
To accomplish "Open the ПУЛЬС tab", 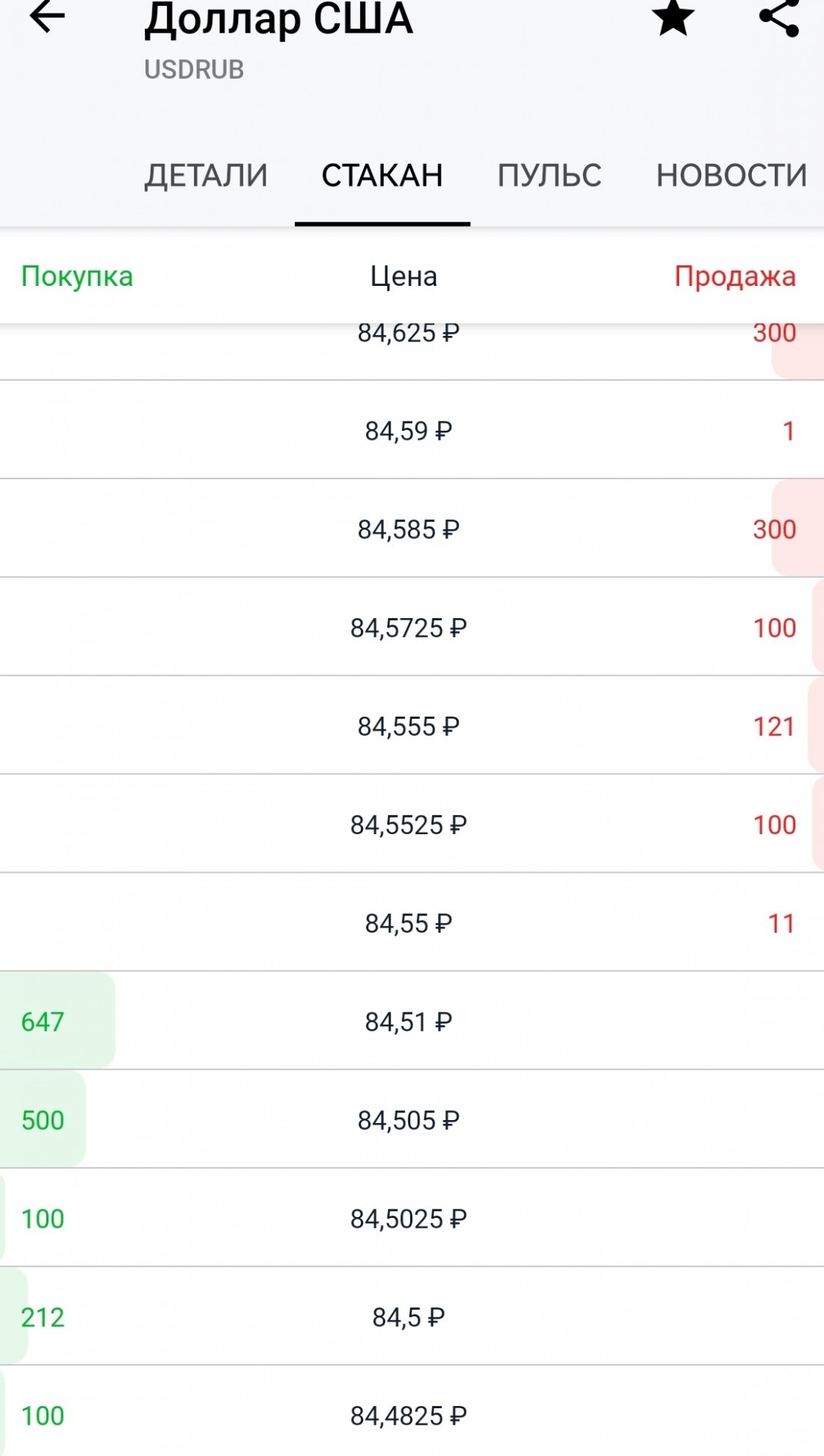I will [x=550, y=176].
